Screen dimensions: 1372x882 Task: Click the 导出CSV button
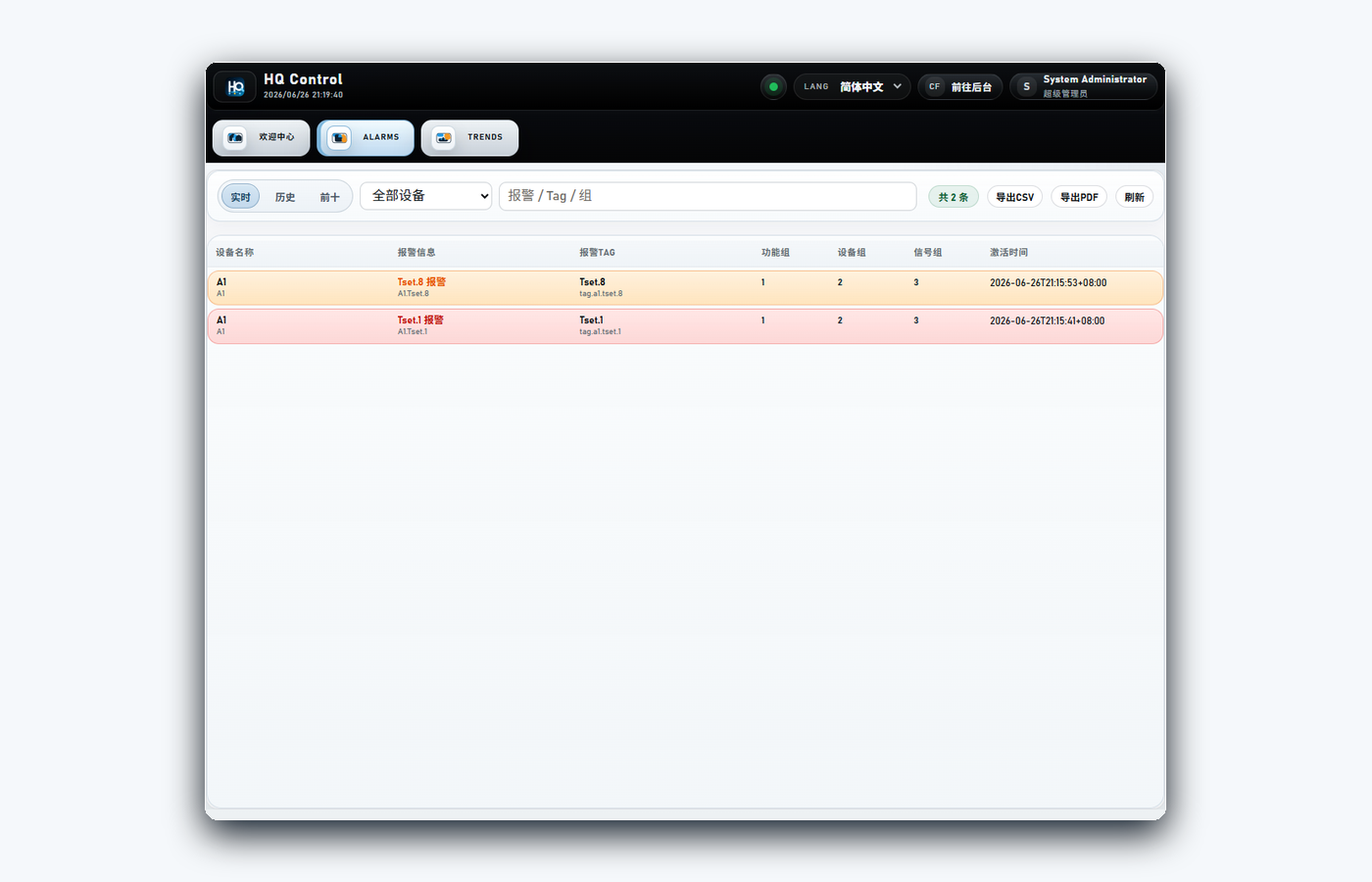[1014, 197]
